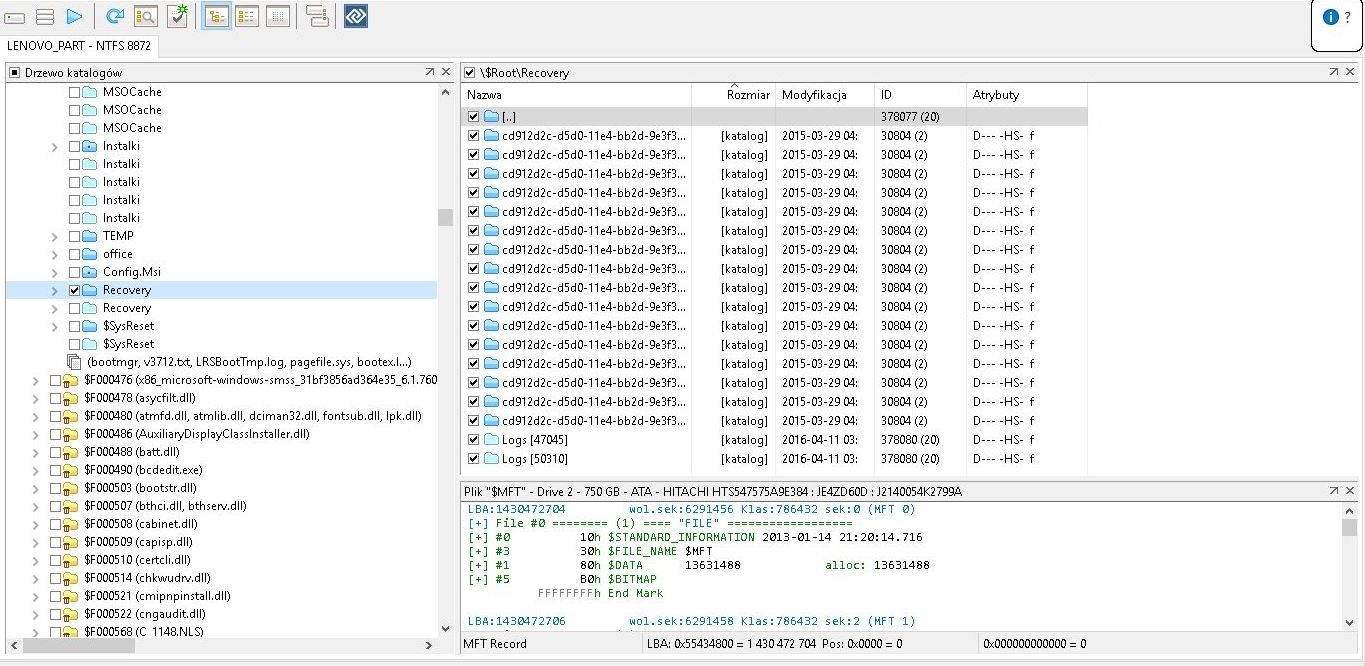This screenshot has width=1365, height=666.
Task: Select the $F000508 (cabinet.dll) tree entry
Action: tap(140, 524)
